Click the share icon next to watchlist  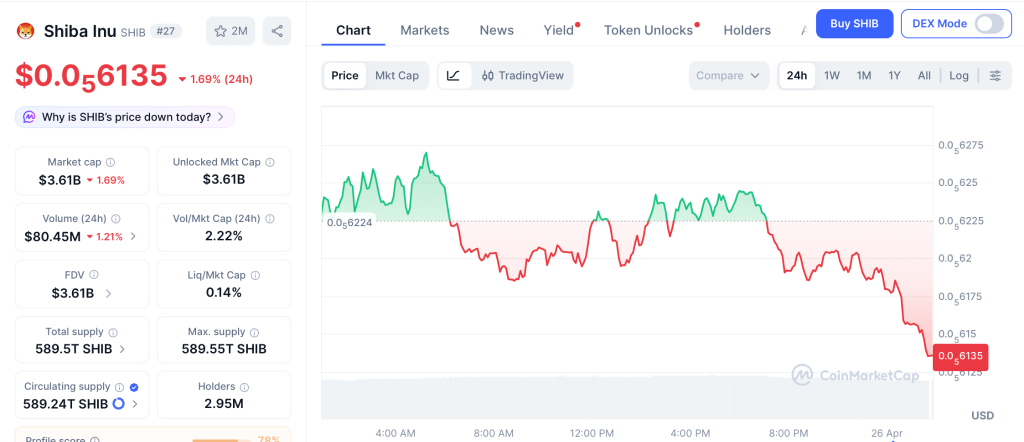point(277,31)
